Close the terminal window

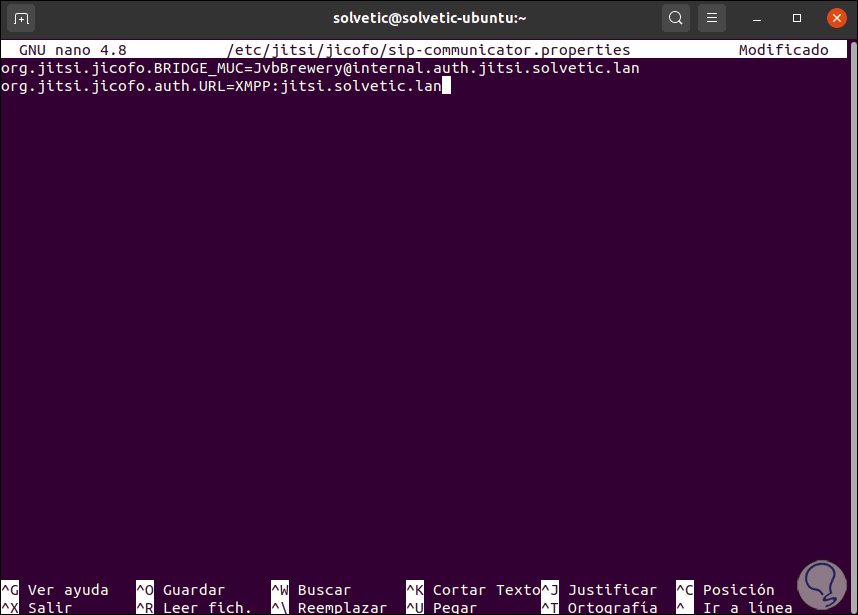(x=837, y=18)
